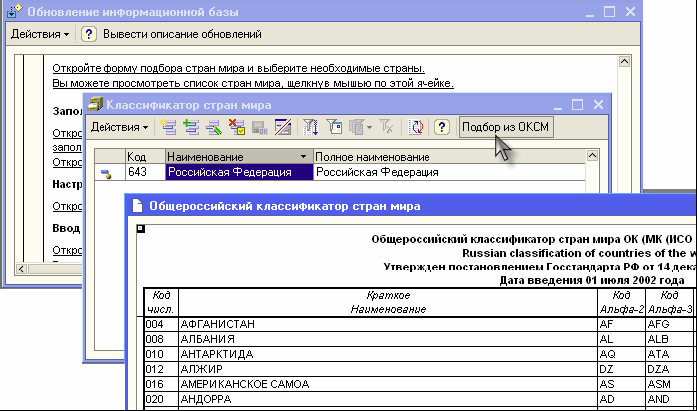The width and height of the screenshot is (697, 411).
Task: Click Вывести описание обновлений button
Action: tap(183, 34)
